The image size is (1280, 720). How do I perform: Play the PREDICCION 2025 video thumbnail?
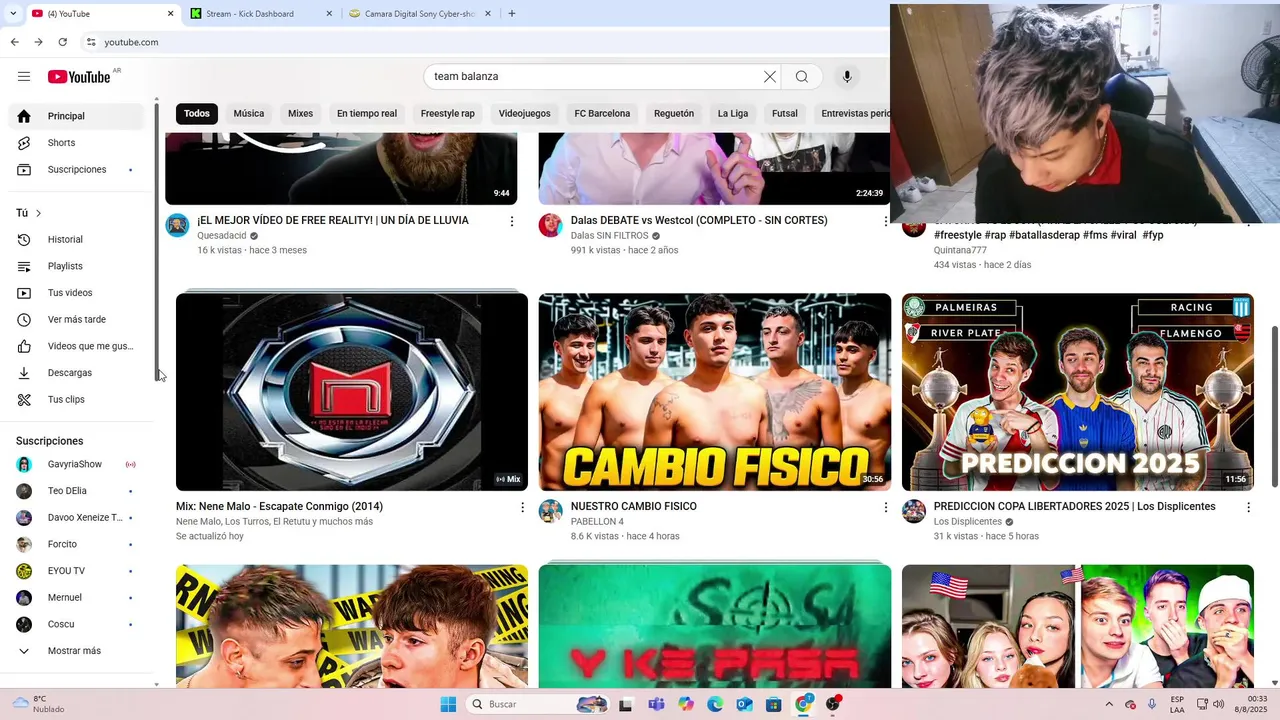tap(1078, 392)
